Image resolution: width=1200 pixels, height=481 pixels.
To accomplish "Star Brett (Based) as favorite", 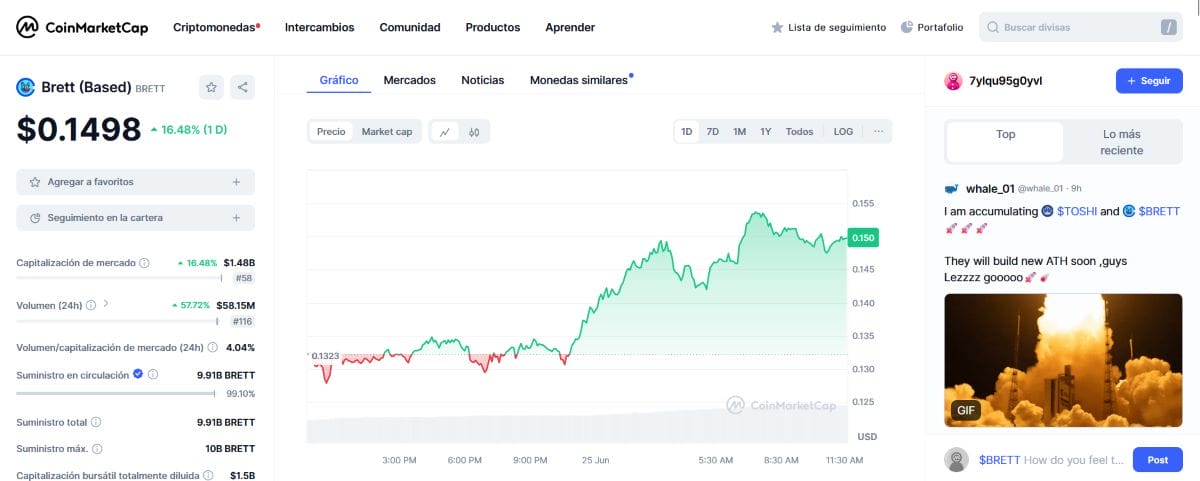I will pyautogui.click(x=211, y=88).
